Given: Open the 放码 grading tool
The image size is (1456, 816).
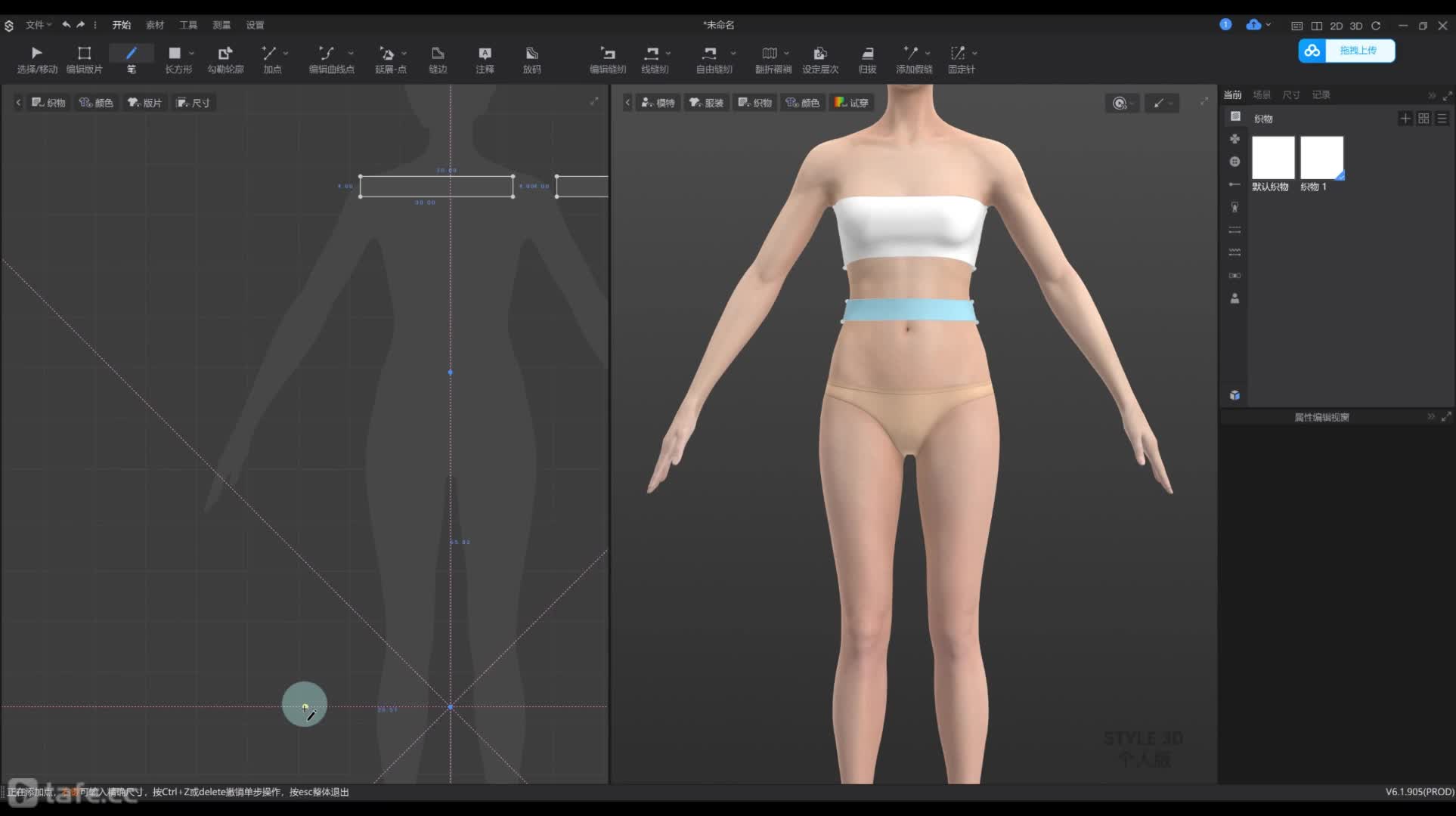Looking at the screenshot, I should tap(531, 60).
